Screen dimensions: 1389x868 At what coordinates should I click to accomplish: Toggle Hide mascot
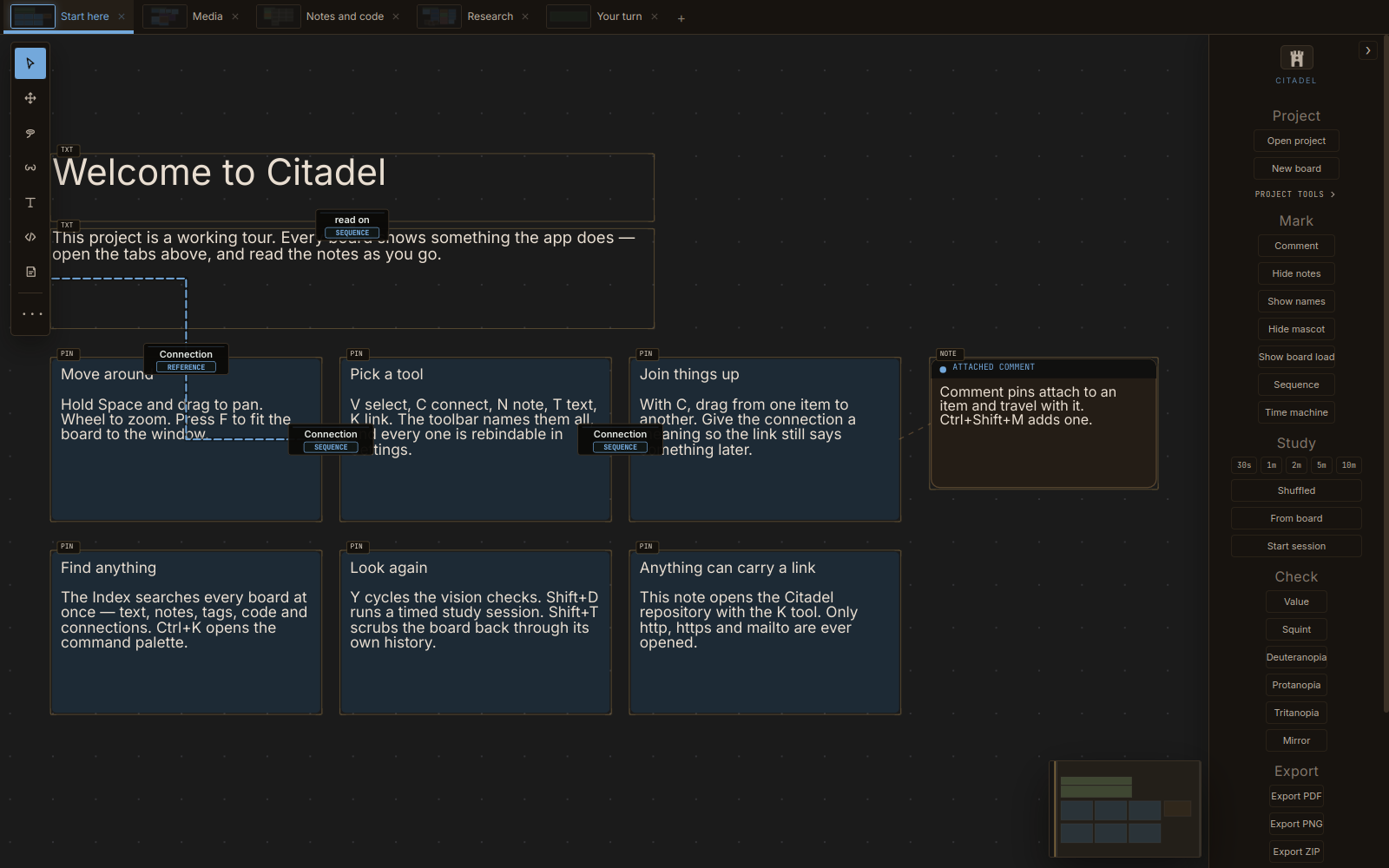(1296, 329)
